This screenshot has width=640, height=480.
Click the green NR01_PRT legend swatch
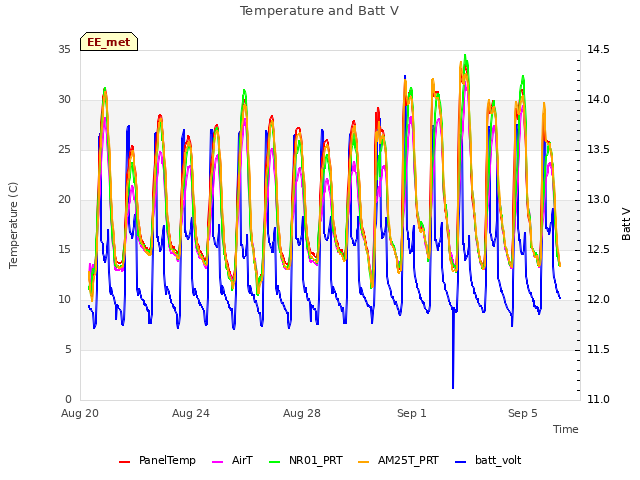coord(275,462)
